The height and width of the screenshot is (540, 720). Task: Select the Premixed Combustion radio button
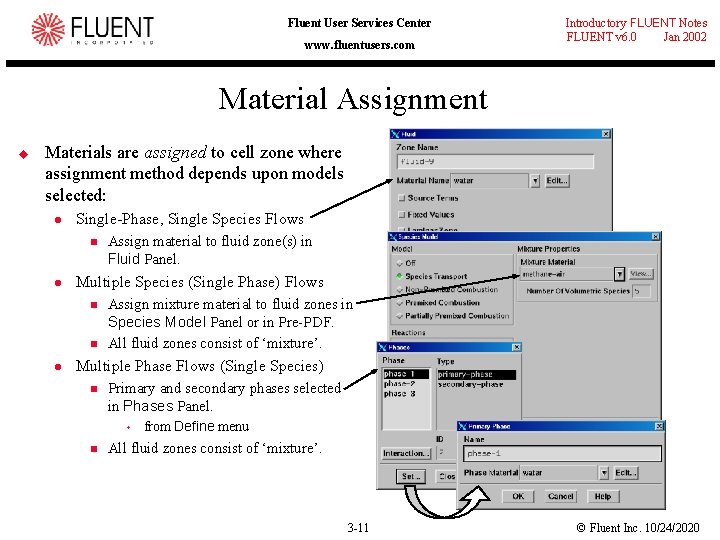[x=399, y=303]
